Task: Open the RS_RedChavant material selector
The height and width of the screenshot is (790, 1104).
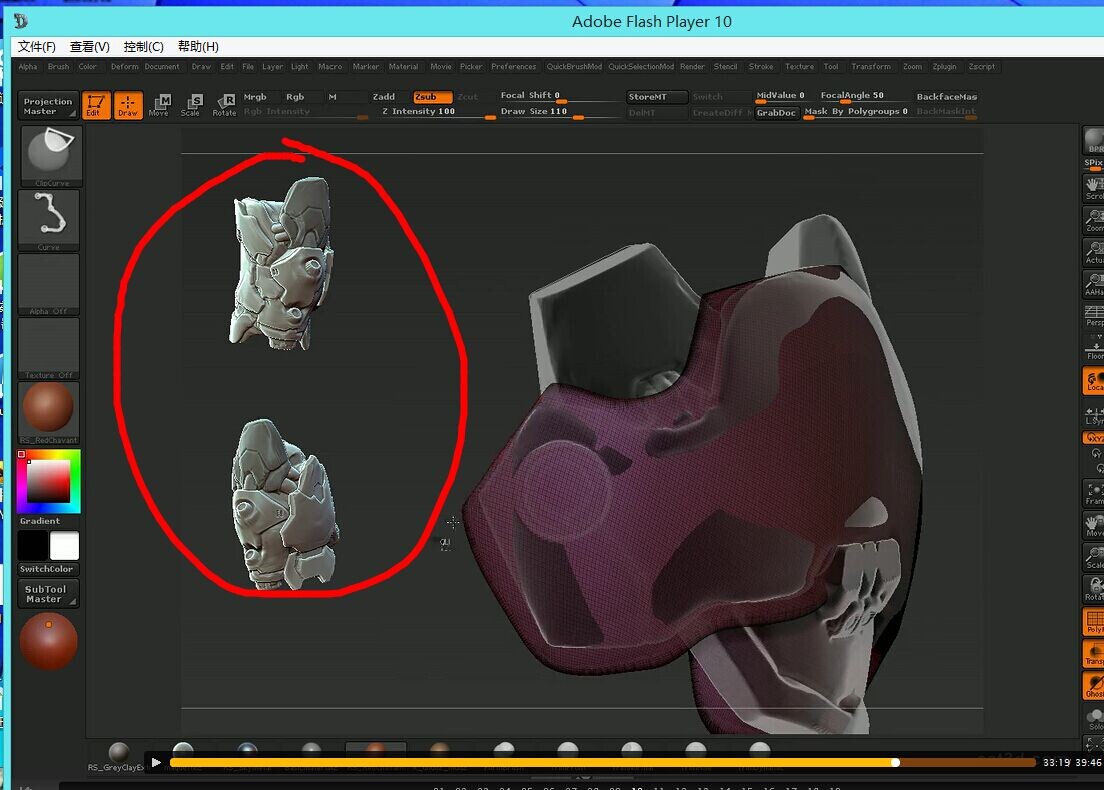Action: pos(49,413)
